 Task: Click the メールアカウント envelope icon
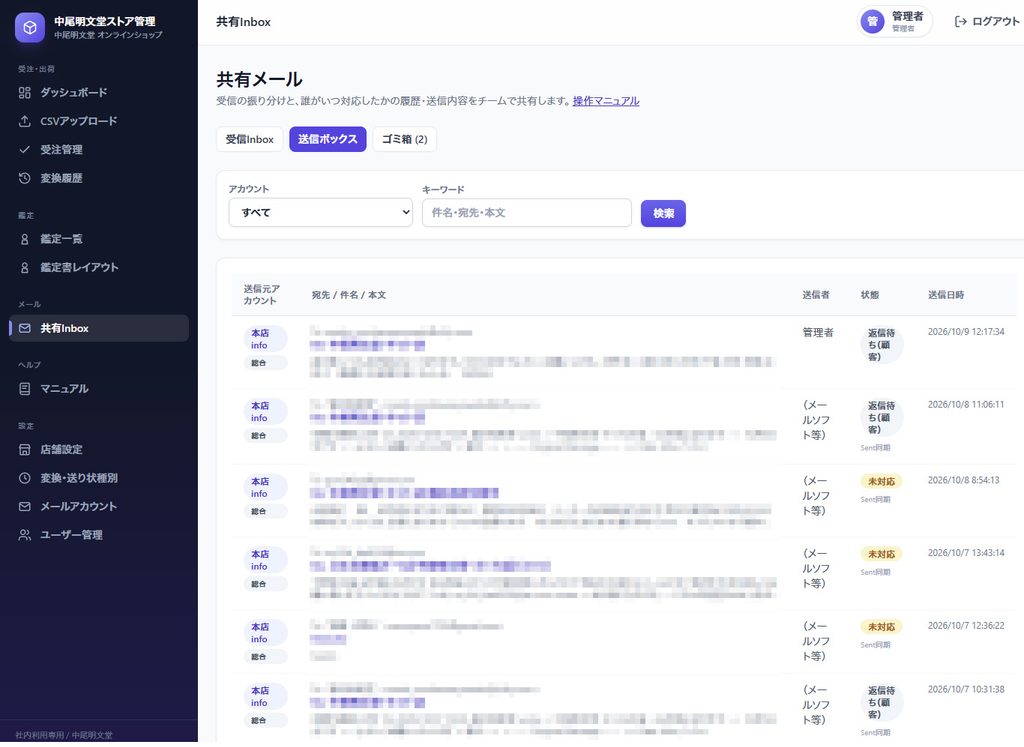(24, 507)
